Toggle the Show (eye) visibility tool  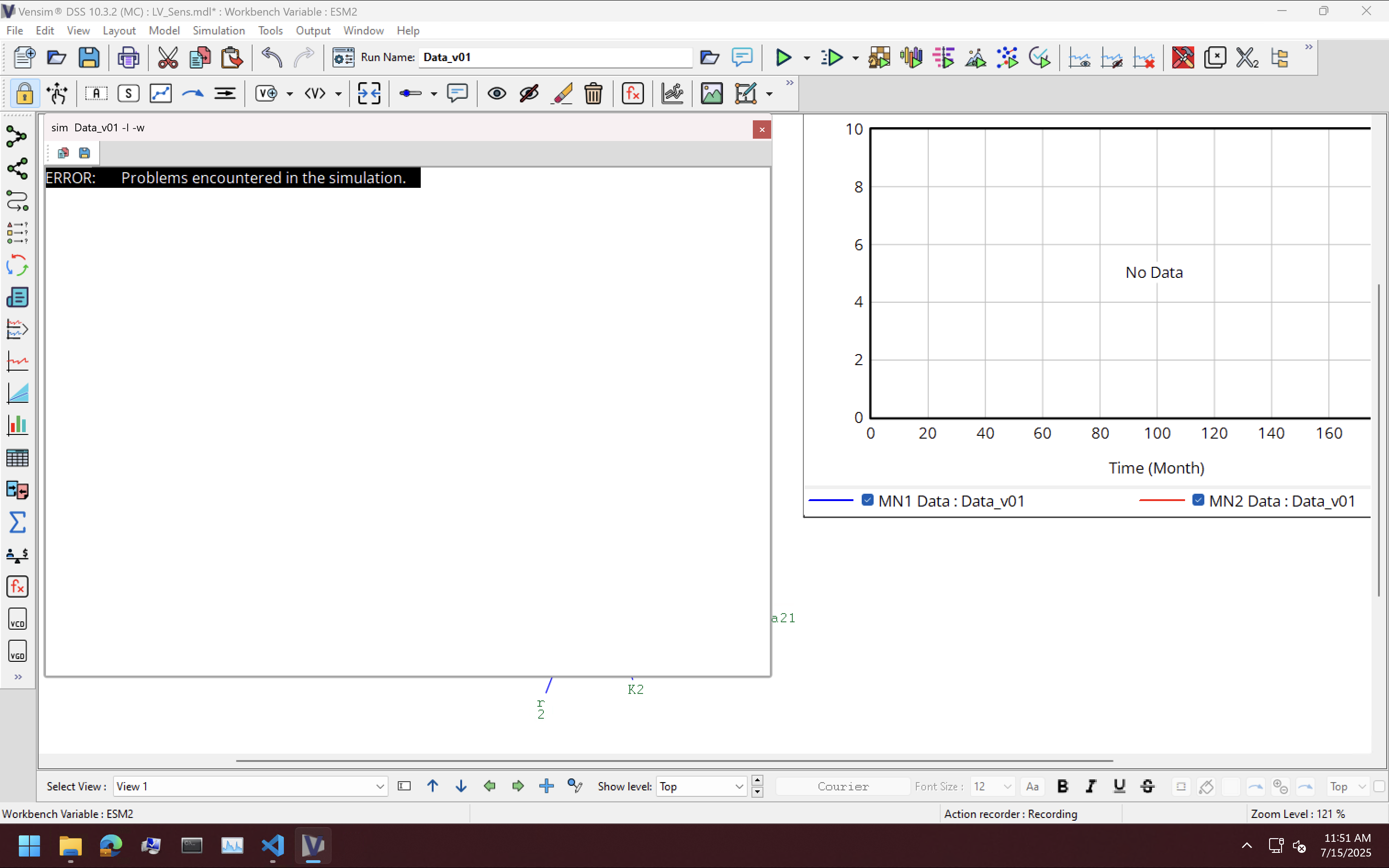coord(497,93)
